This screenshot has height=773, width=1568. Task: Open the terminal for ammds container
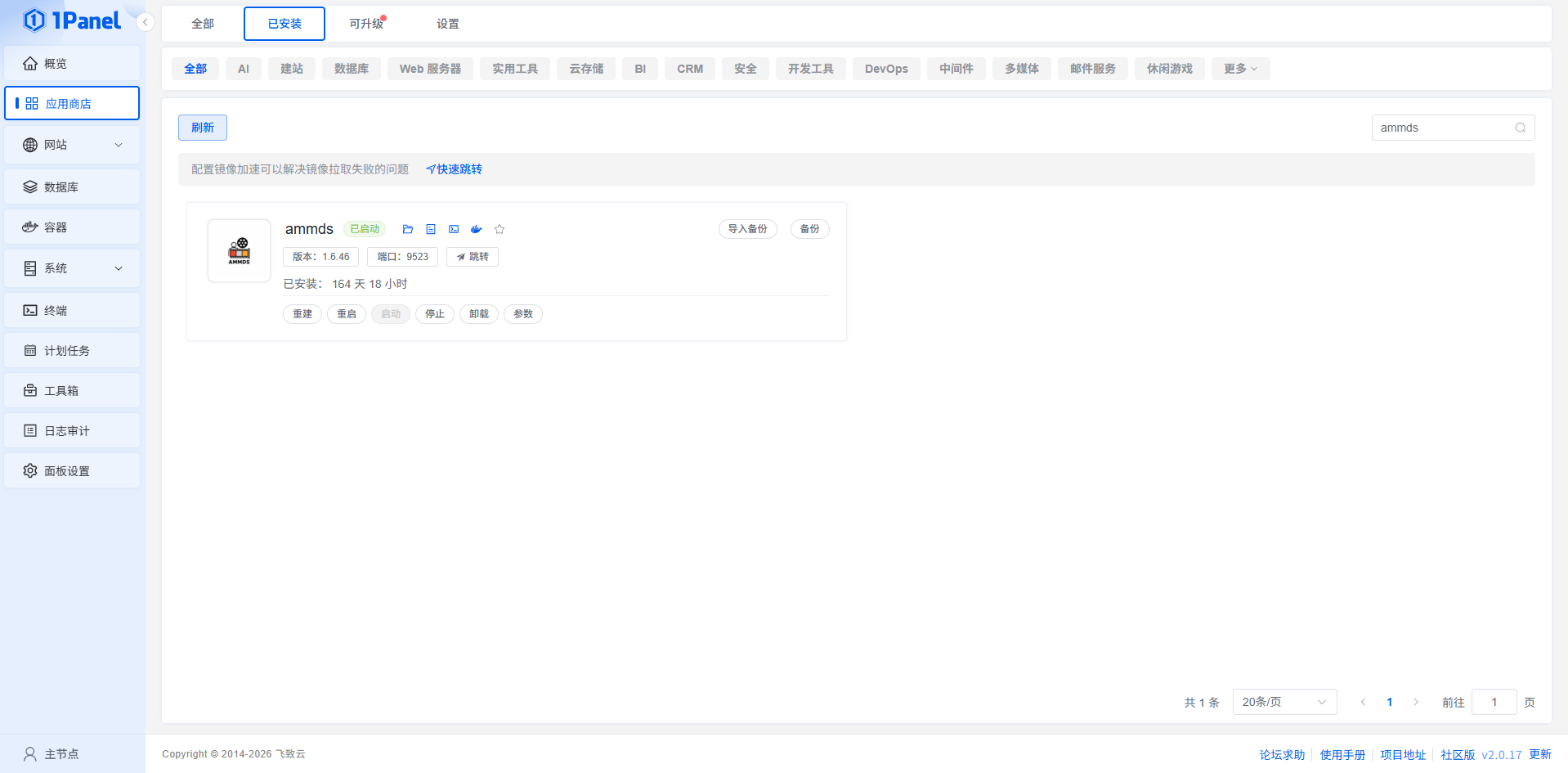pyautogui.click(x=454, y=229)
